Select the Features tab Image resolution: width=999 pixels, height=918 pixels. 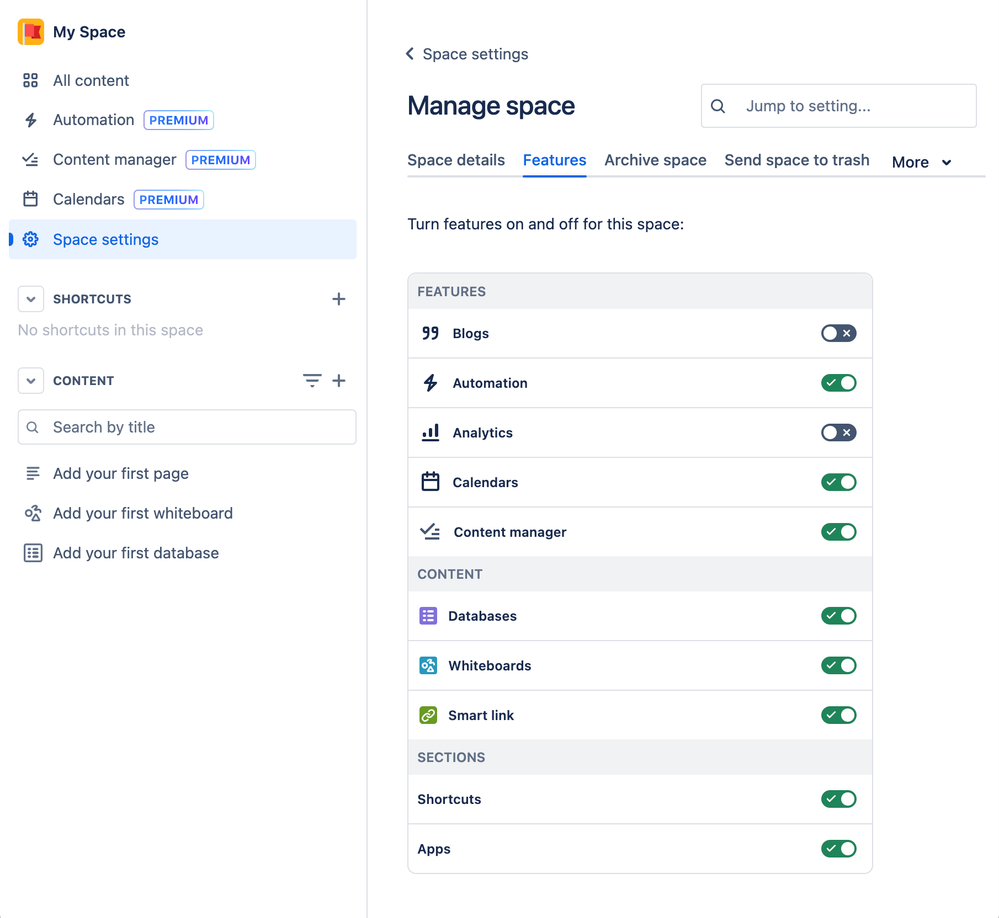(554, 160)
